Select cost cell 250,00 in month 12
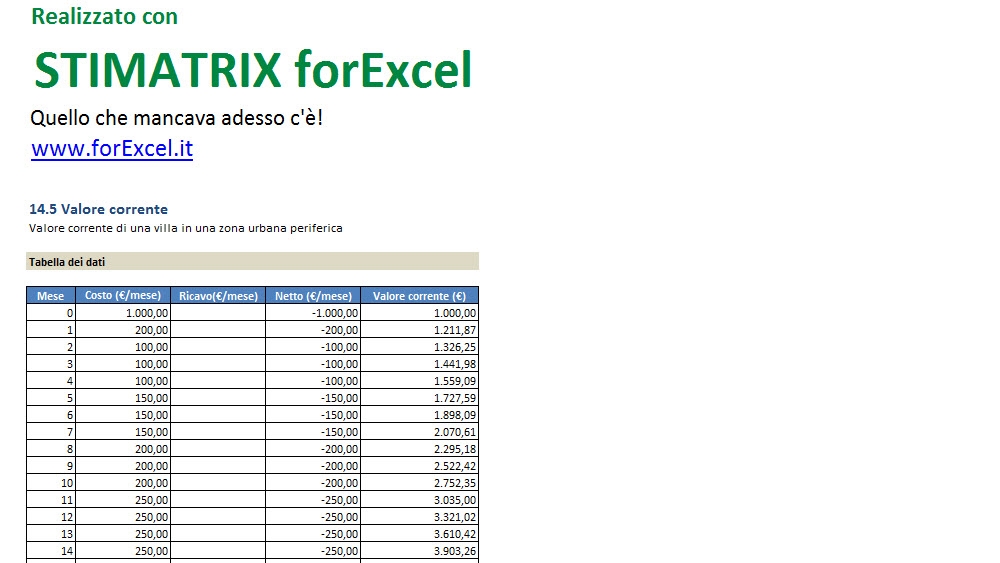This screenshot has height=563, width=1000. (123, 516)
